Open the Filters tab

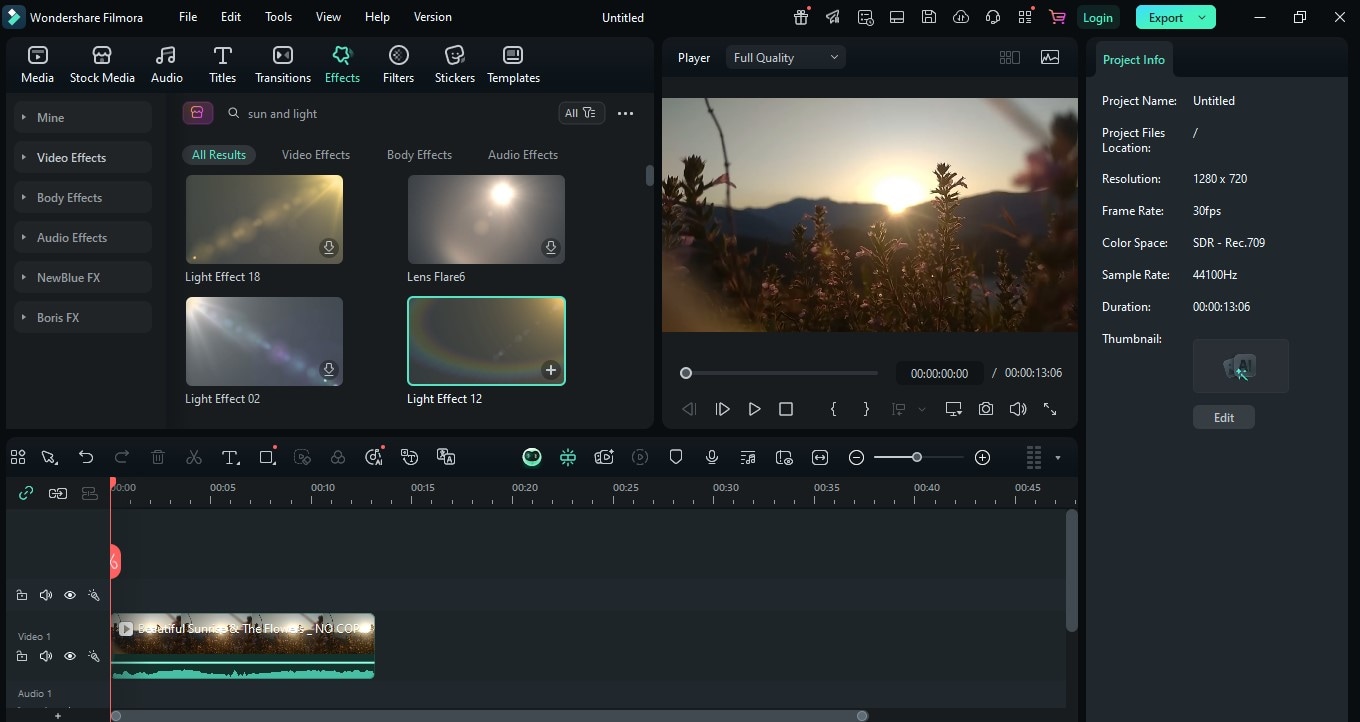[x=398, y=65]
